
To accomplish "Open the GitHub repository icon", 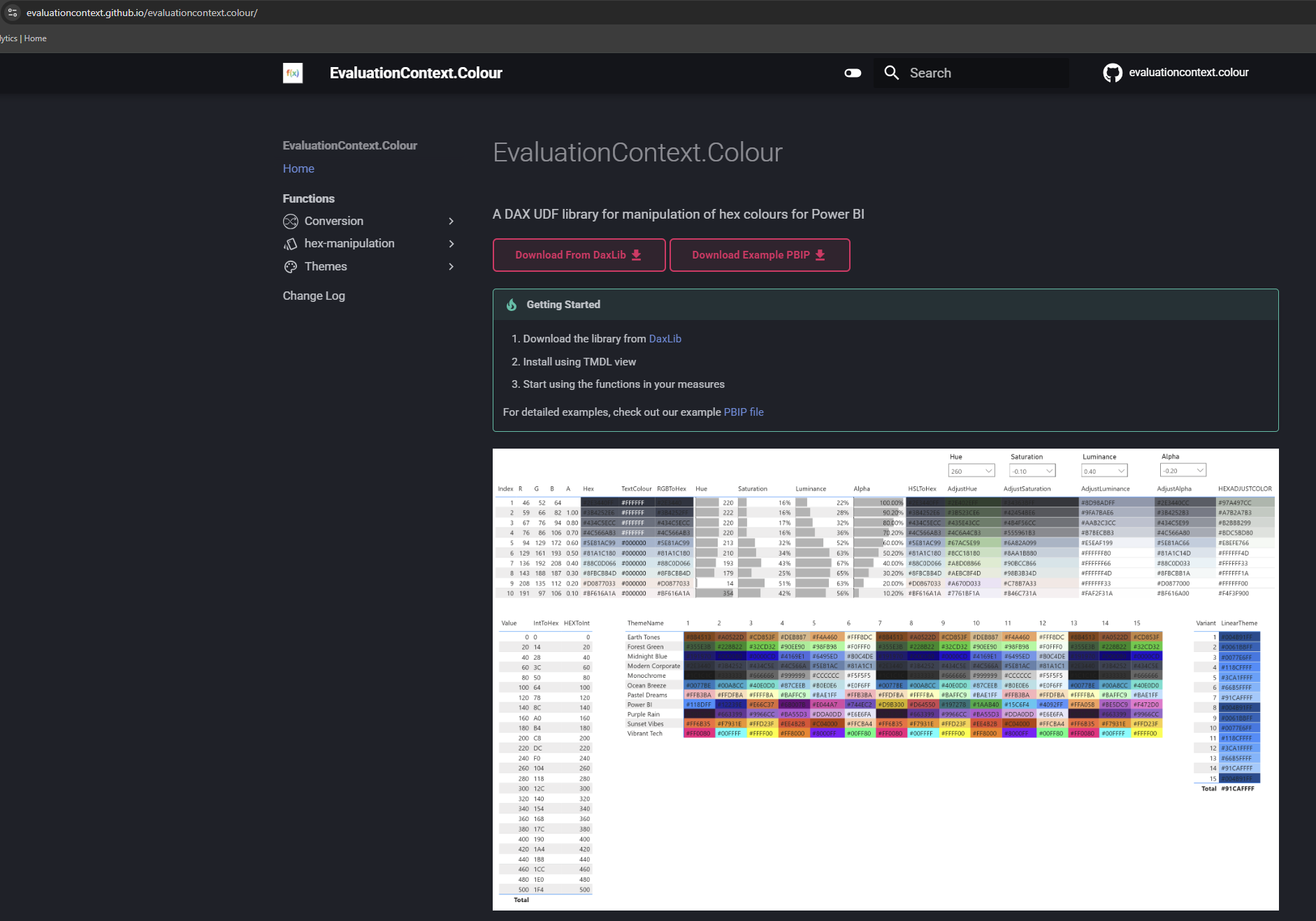I will coord(1112,73).
